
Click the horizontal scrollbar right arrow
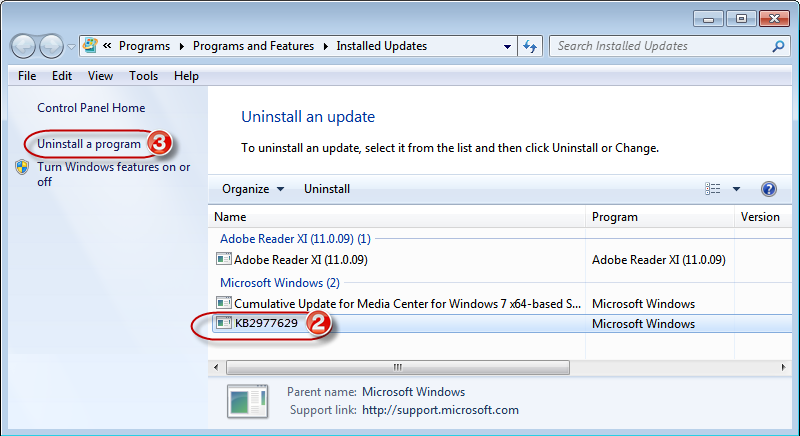click(x=784, y=367)
